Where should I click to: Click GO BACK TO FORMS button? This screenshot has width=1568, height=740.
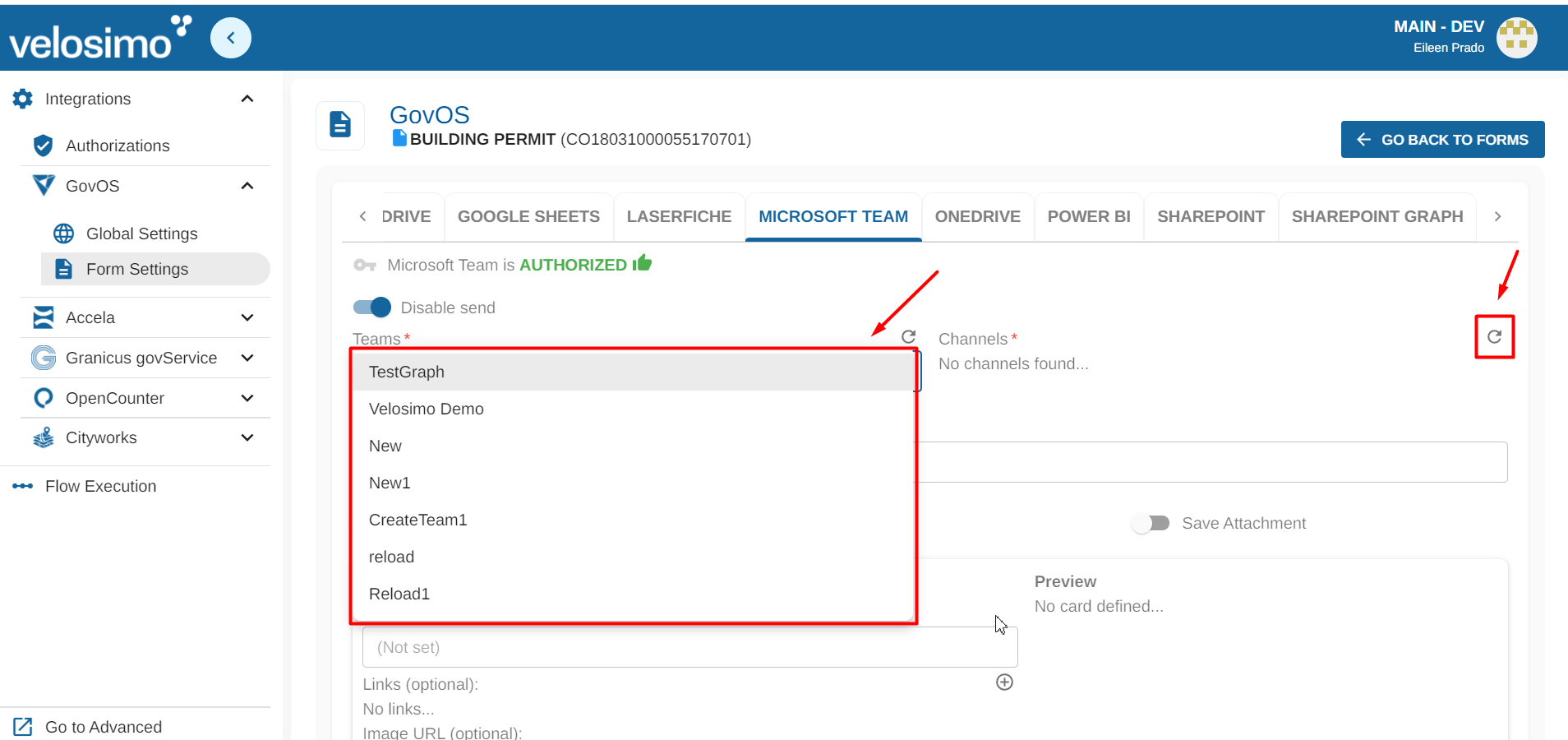click(1442, 140)
